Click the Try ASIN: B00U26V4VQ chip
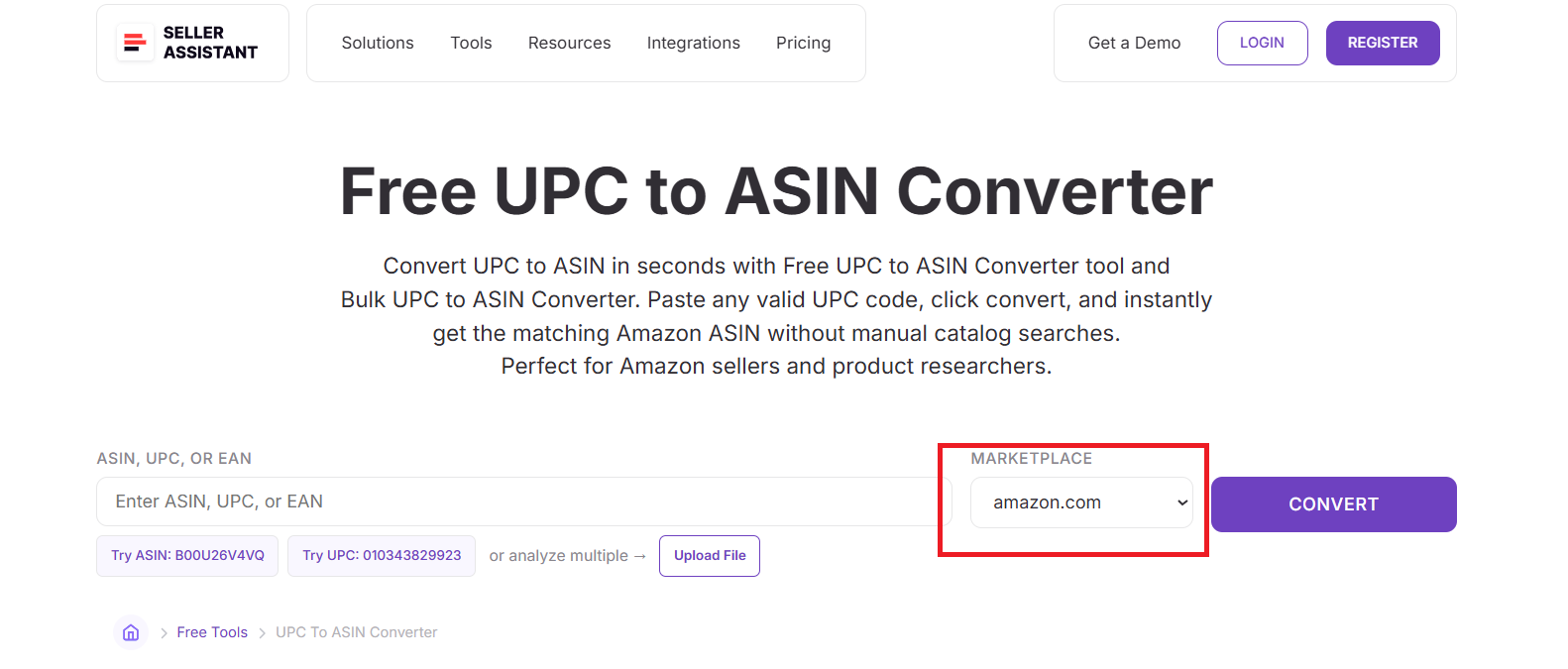 tap(186, 555)
